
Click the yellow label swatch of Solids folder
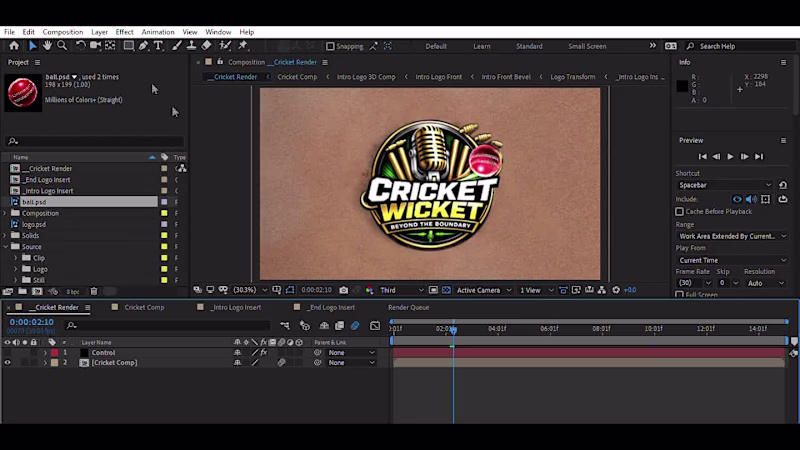[164, 235]
